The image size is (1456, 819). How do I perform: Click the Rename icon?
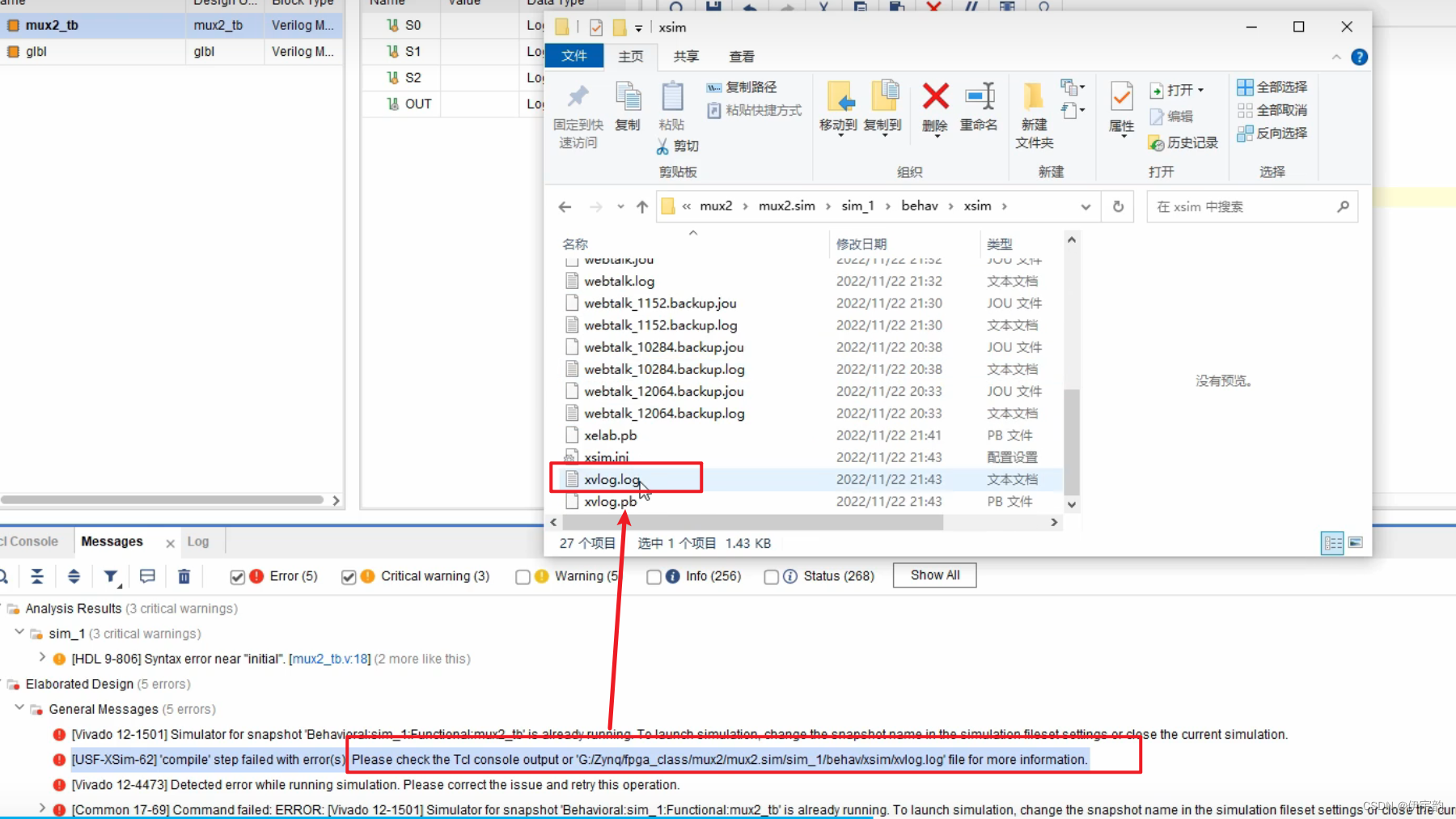click(980, 96)
